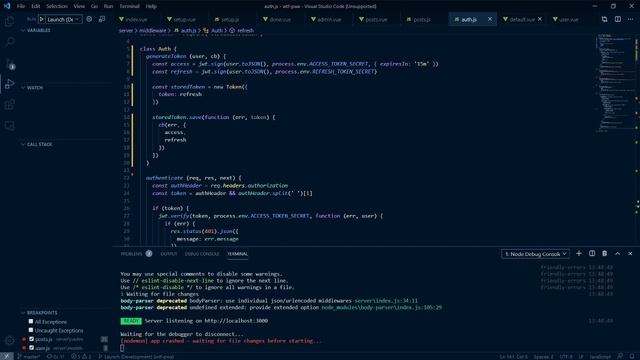This screenshot has height=360, width=640.
Task: Click the JavaScript language mode indicator
Action: tap(600, 356)
